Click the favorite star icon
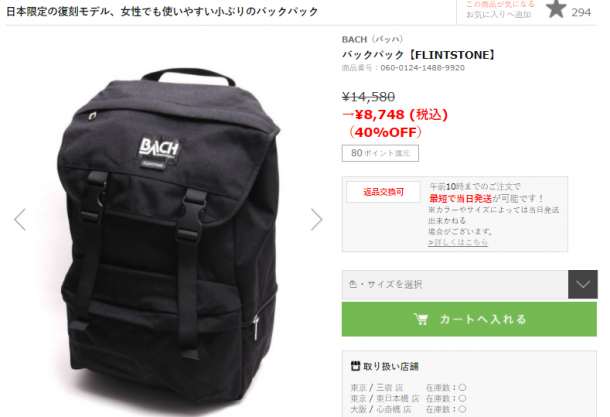Image resolution: width=610 pixels, height=417 pixels. [556, 9]
